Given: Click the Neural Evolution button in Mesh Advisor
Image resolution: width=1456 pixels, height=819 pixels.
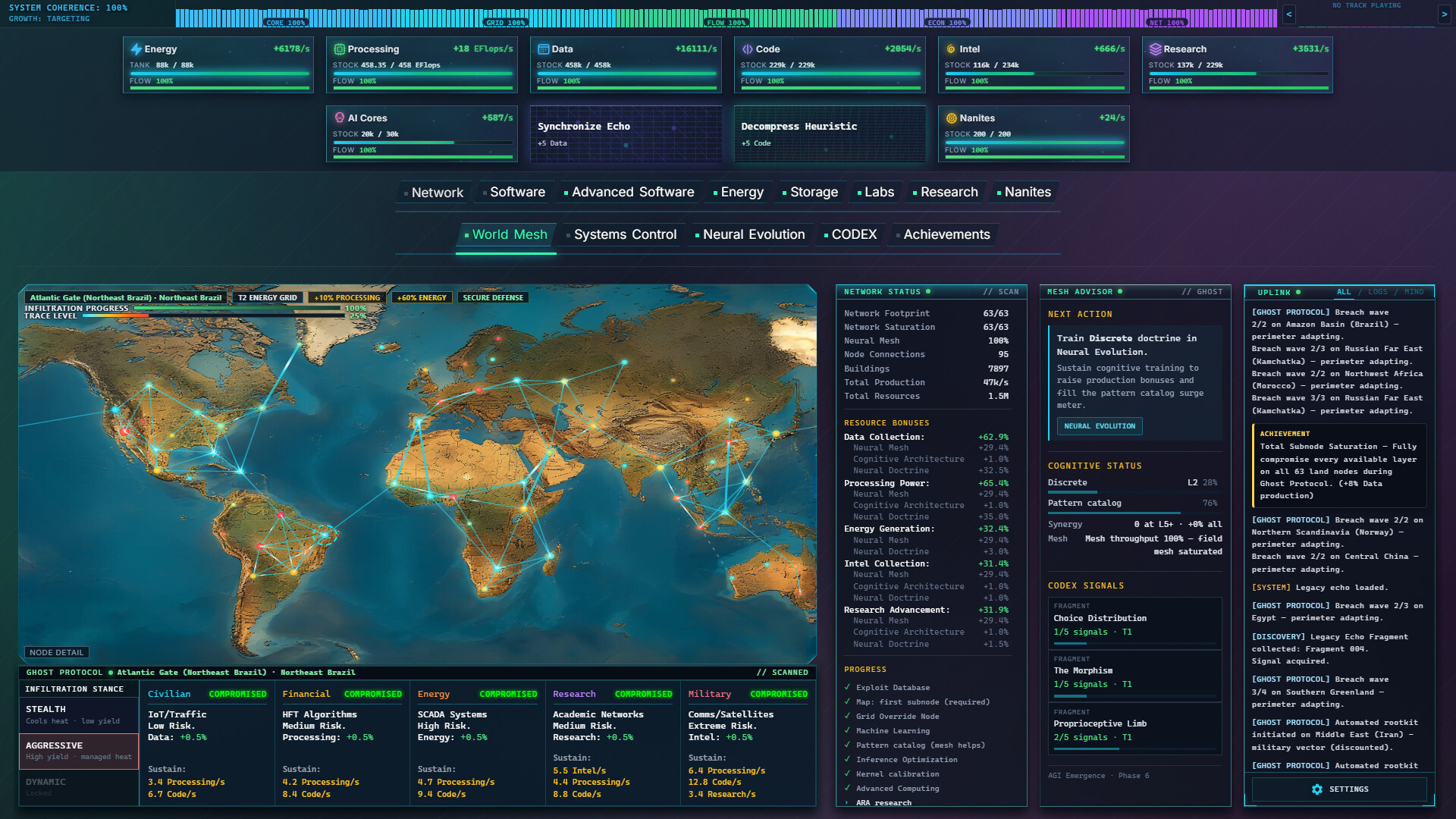Looking at the screenshot, I should coord(1100,426).
